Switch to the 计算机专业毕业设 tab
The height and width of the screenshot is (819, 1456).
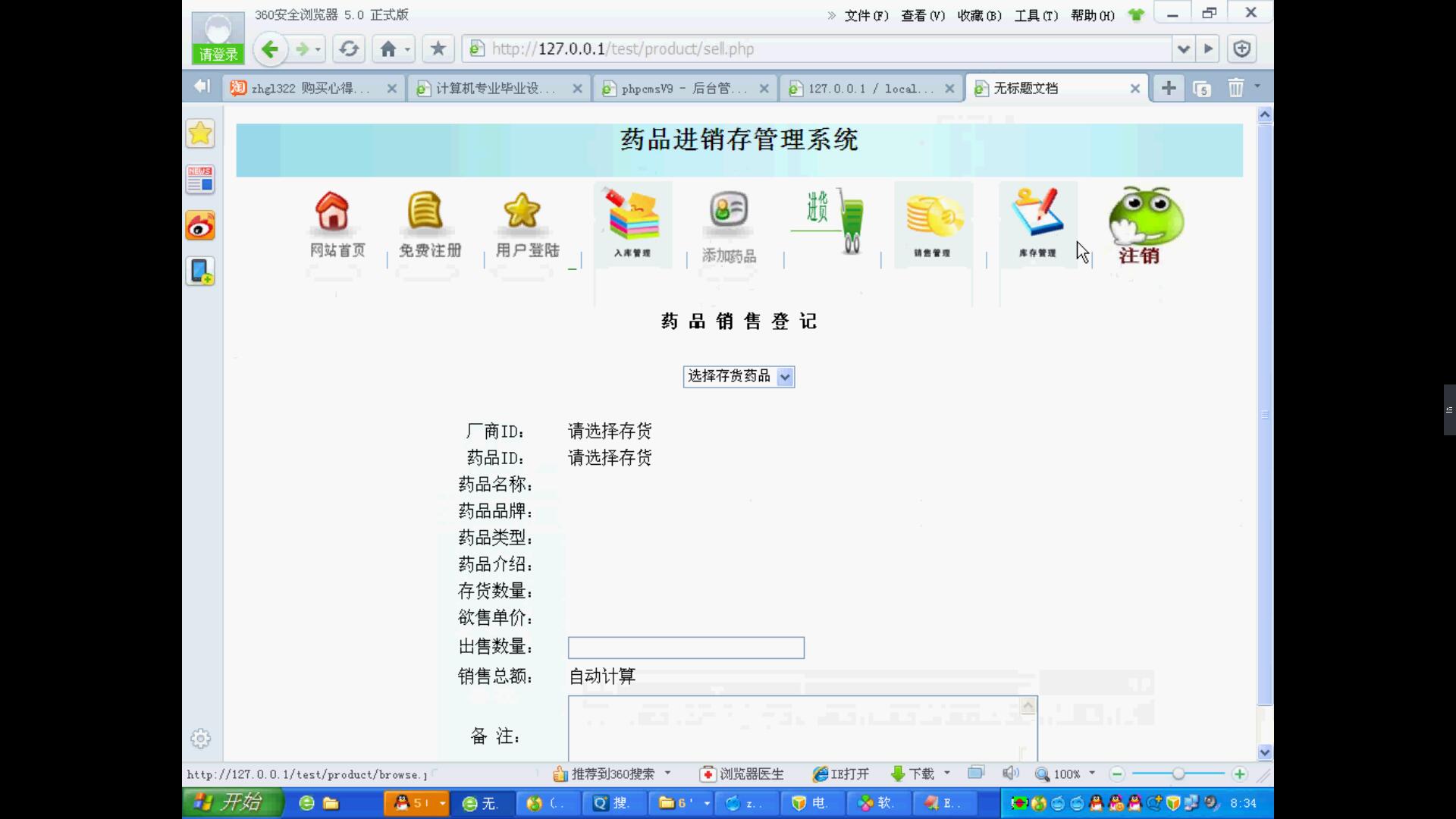(497, 89)
